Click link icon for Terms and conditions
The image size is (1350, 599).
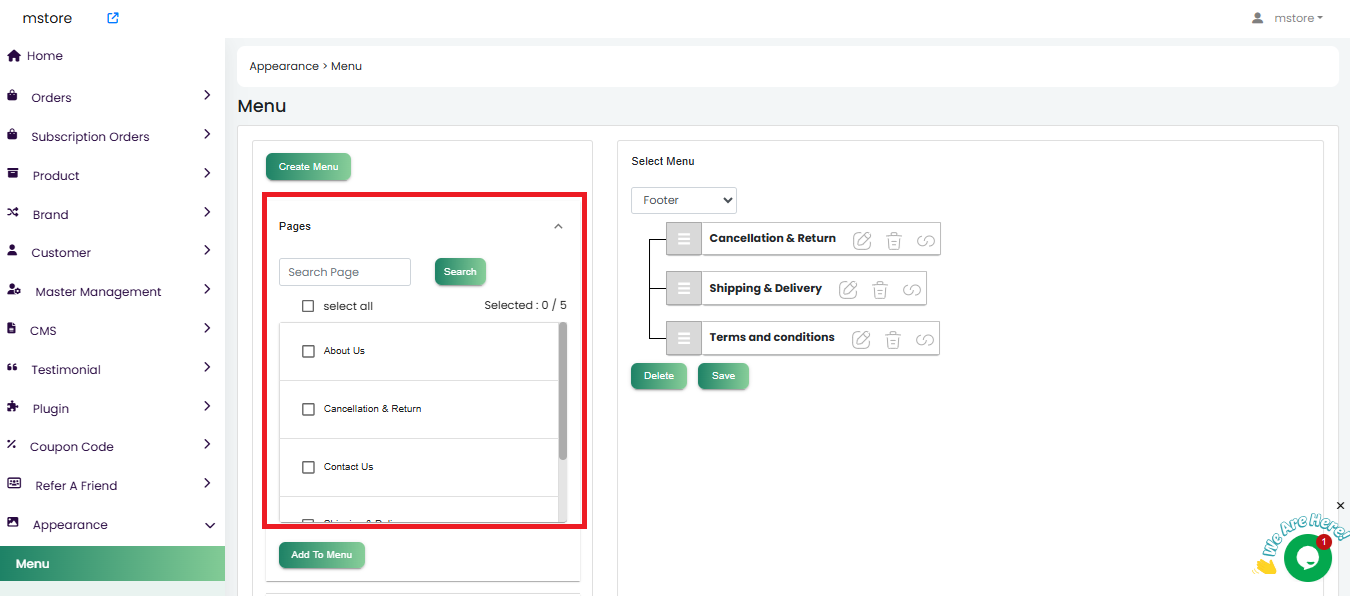pyautogui.click(x=925, y=339)
